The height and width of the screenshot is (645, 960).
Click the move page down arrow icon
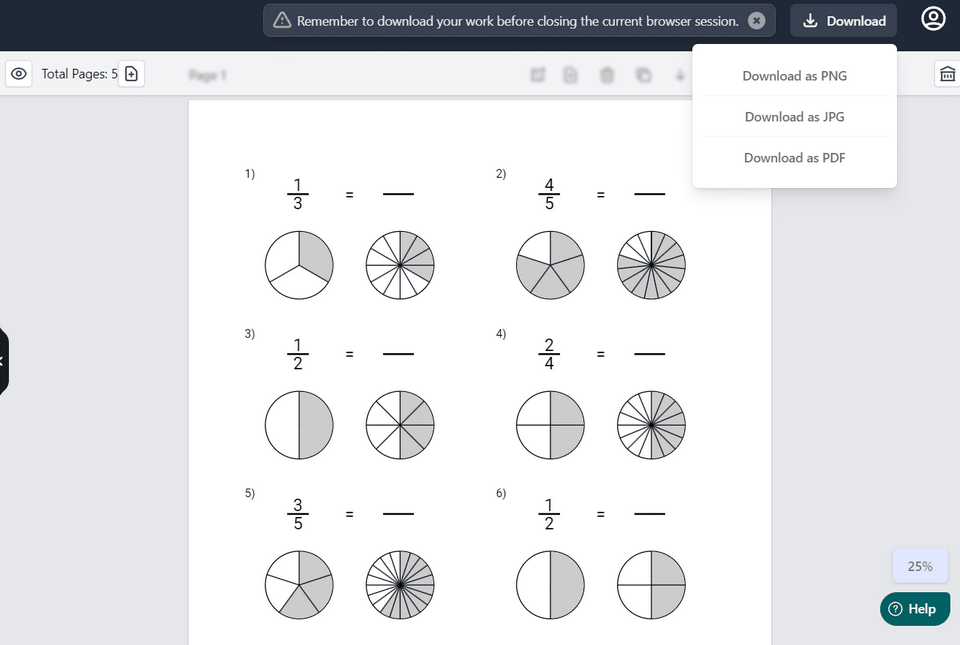pyautogui.click(x=680, y=74)
